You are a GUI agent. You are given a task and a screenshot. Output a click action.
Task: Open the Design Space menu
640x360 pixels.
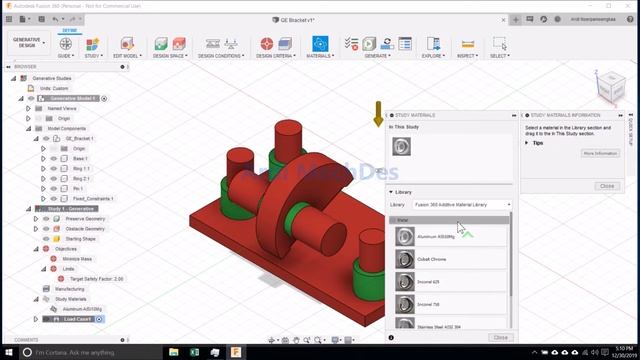click(170, 56)
